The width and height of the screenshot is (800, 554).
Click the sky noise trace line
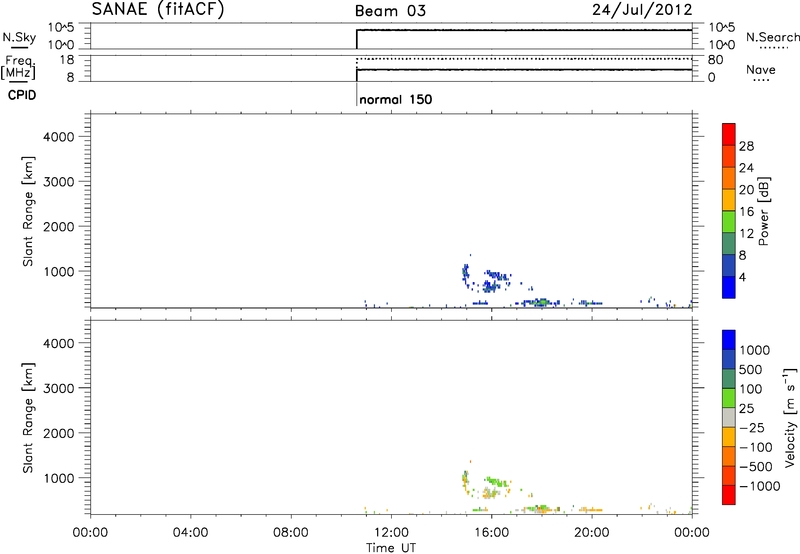pos(524,30)
